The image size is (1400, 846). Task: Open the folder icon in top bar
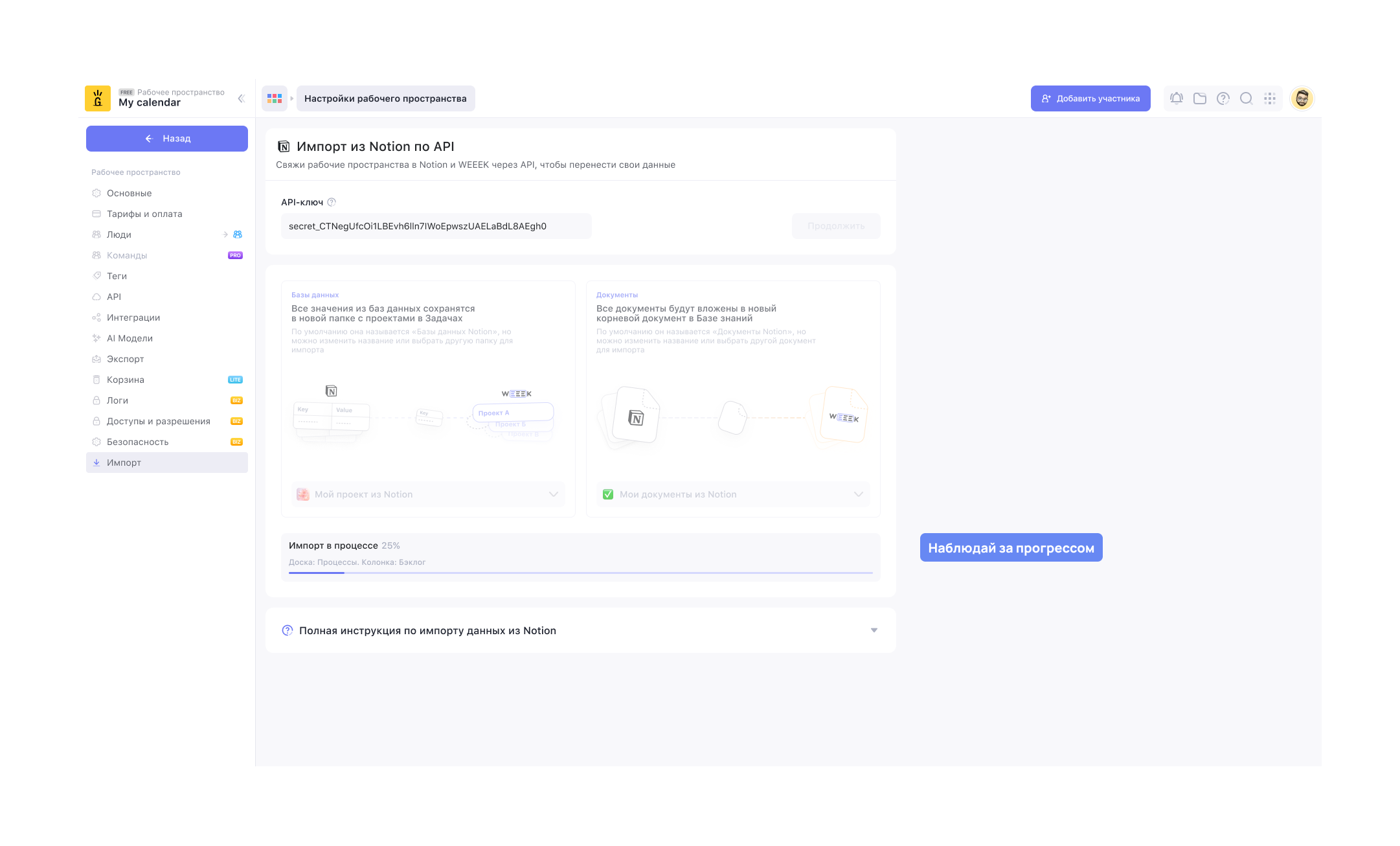click(1200, 98)
